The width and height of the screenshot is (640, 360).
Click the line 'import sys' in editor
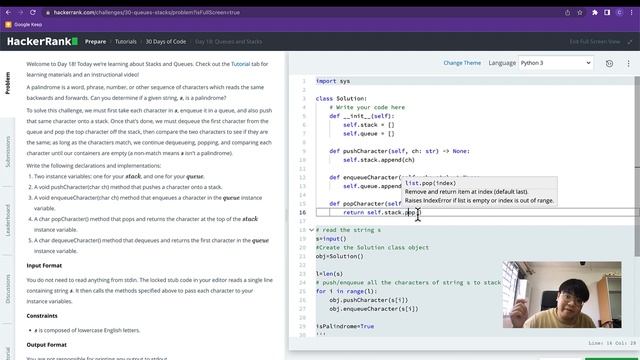tap(333, 81)
